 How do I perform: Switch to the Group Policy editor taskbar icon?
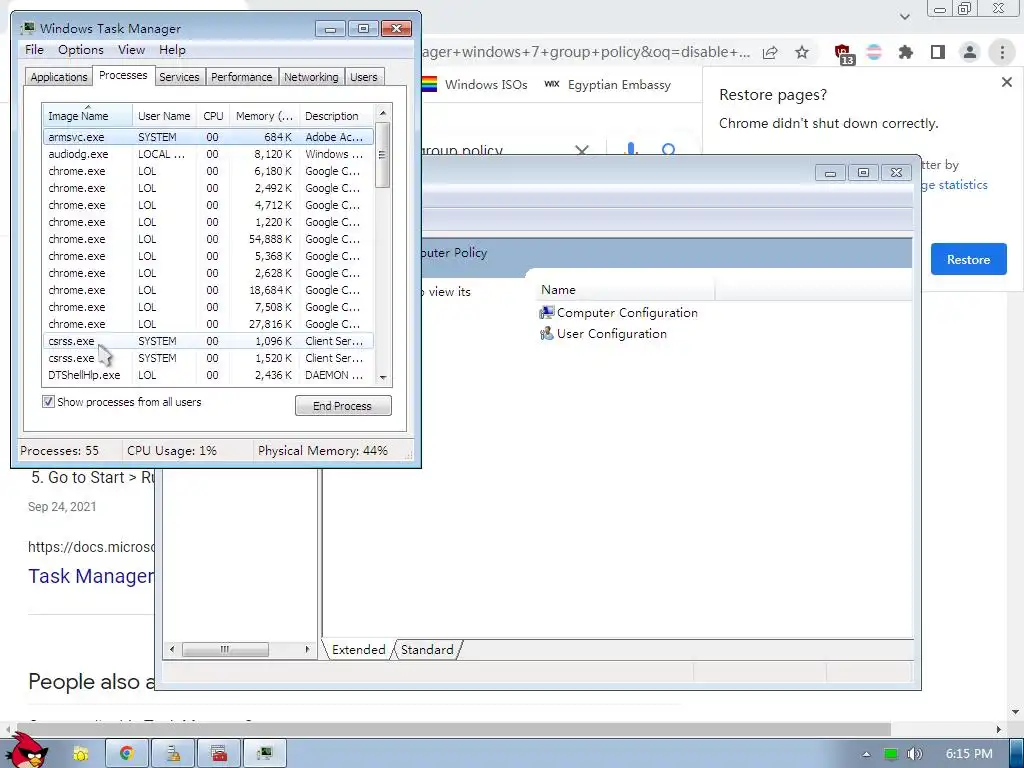pyautogui.click(x=173, y=754)
